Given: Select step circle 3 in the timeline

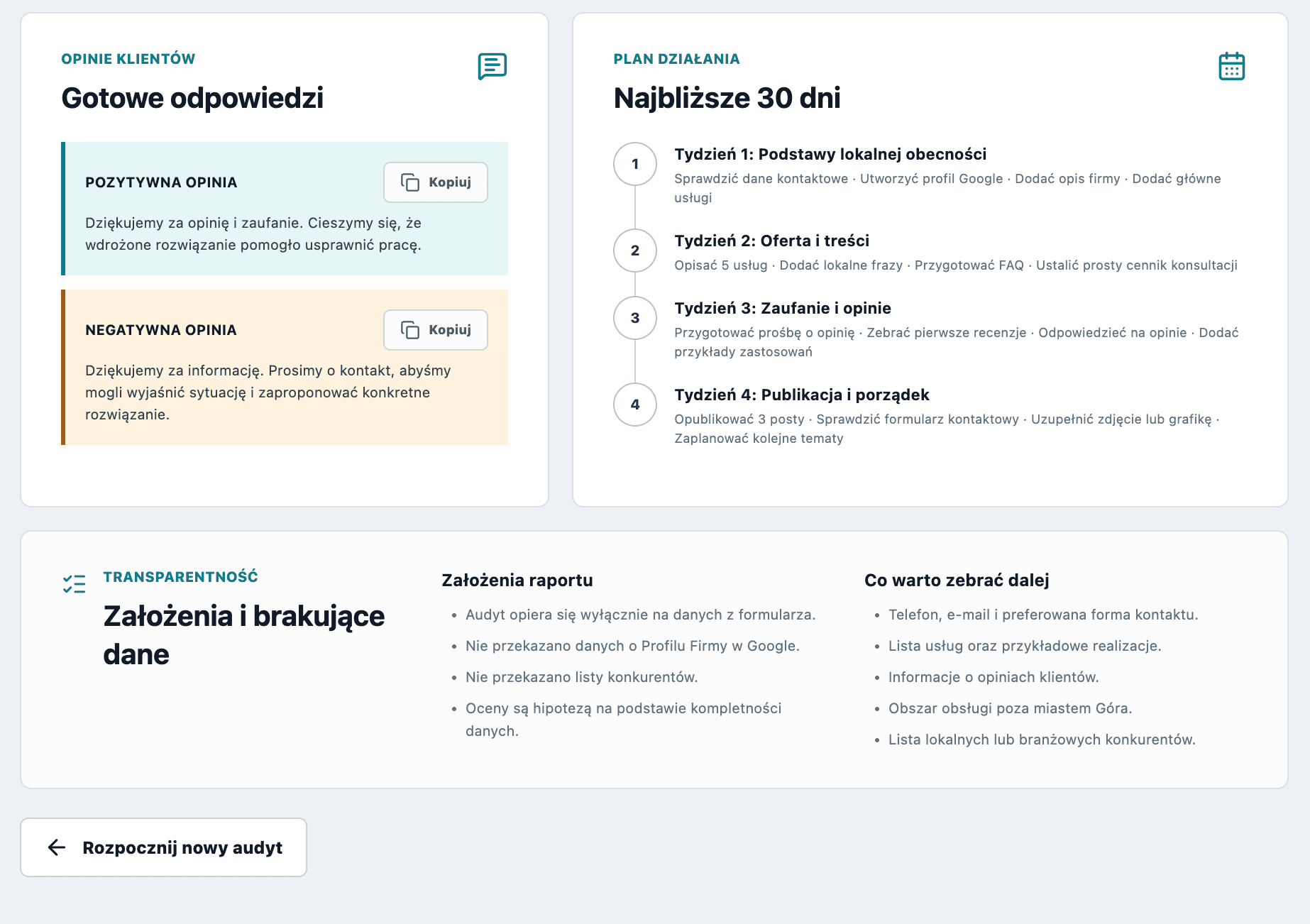Looking at the screenshot, I should [635, 318].
